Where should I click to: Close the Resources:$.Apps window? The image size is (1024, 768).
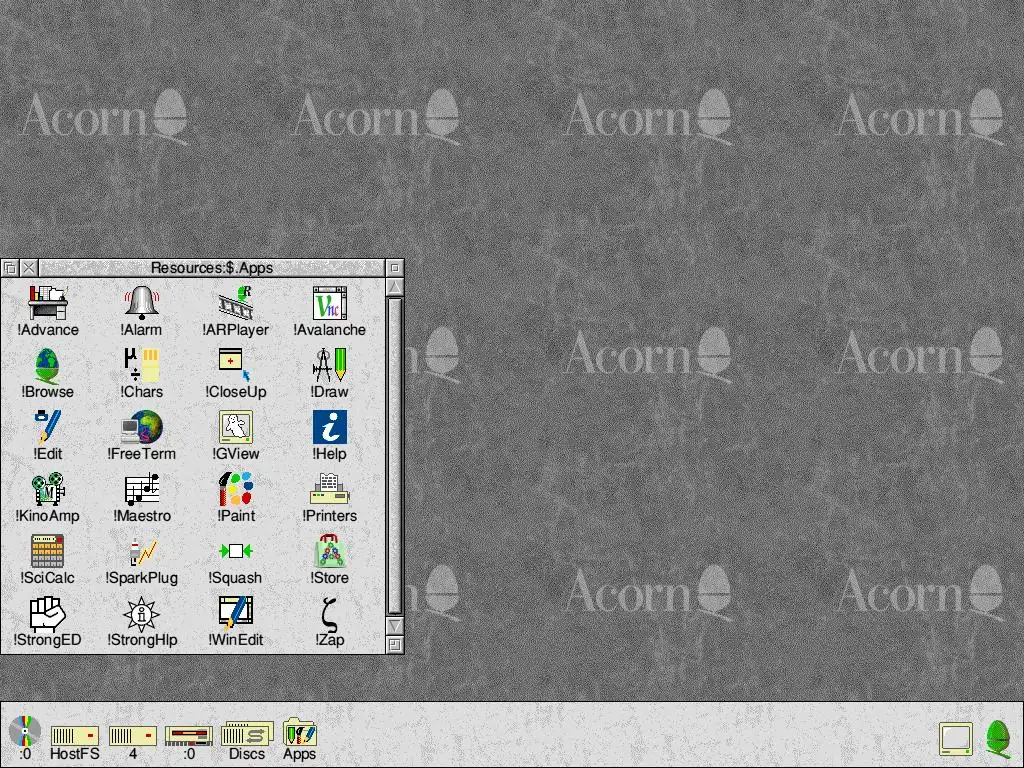click(29, 268)
